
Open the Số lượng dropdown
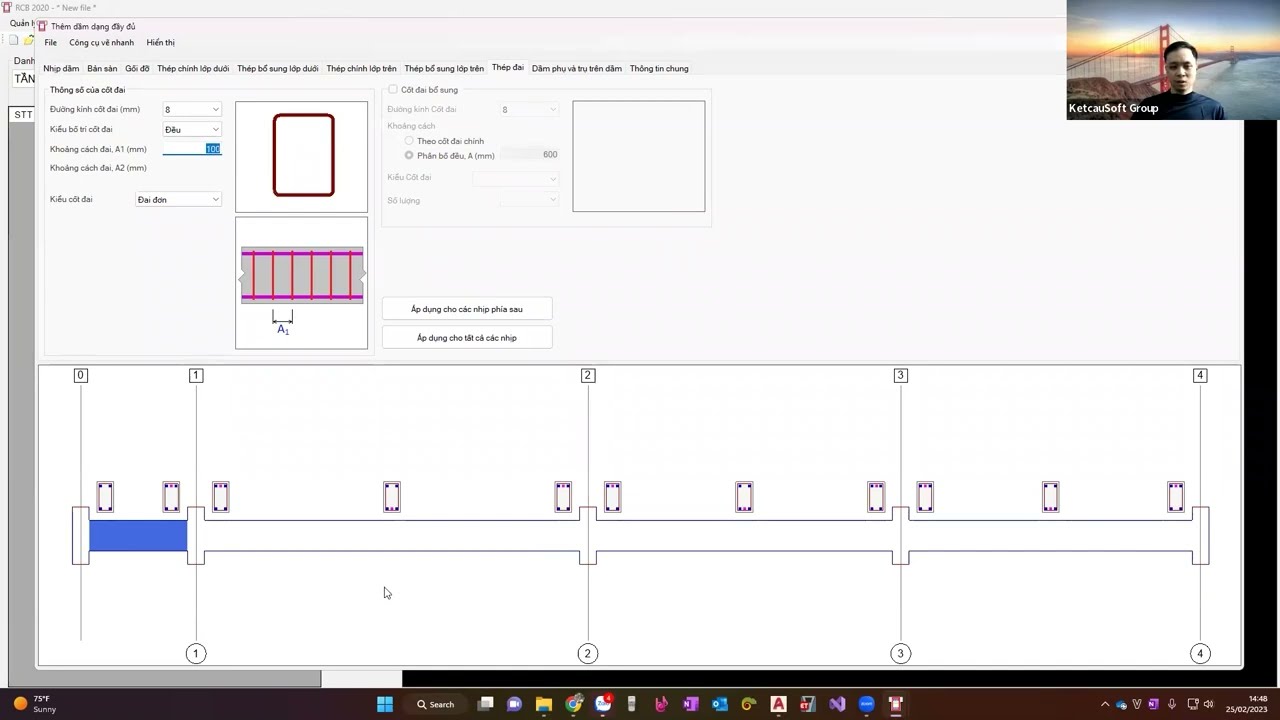529,200
